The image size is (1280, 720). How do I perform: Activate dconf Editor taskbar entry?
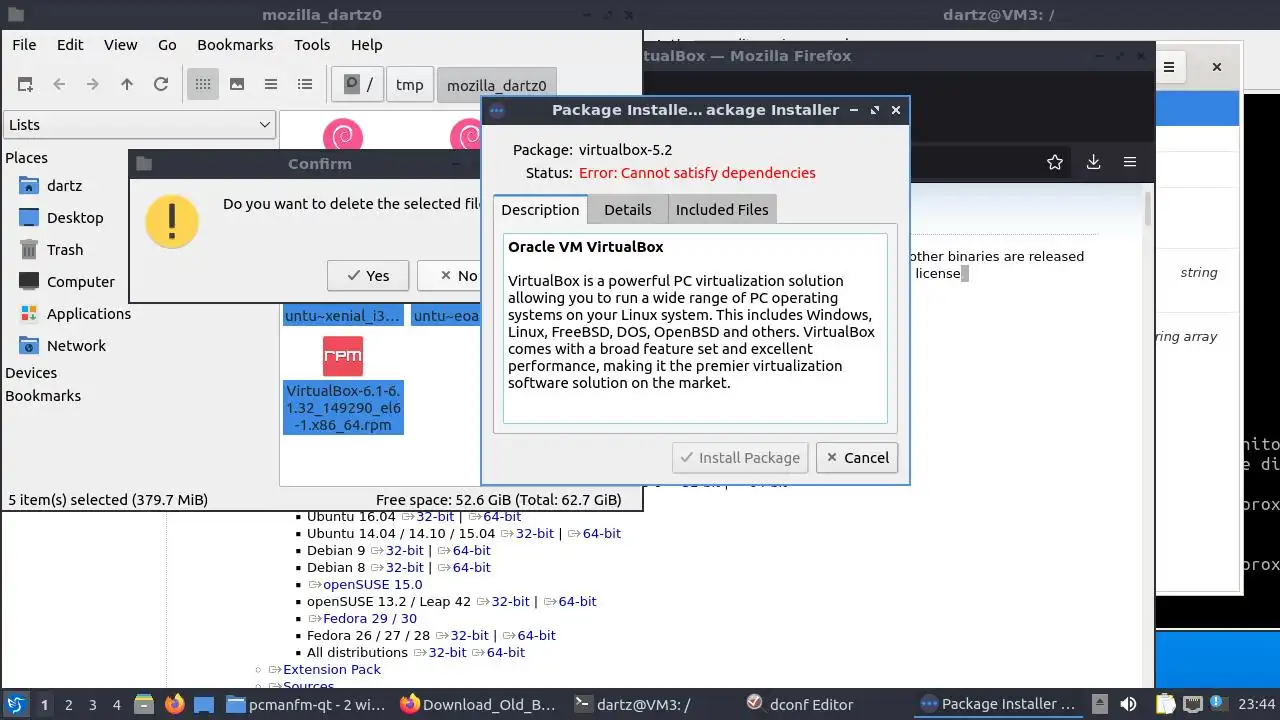point(800,705)
